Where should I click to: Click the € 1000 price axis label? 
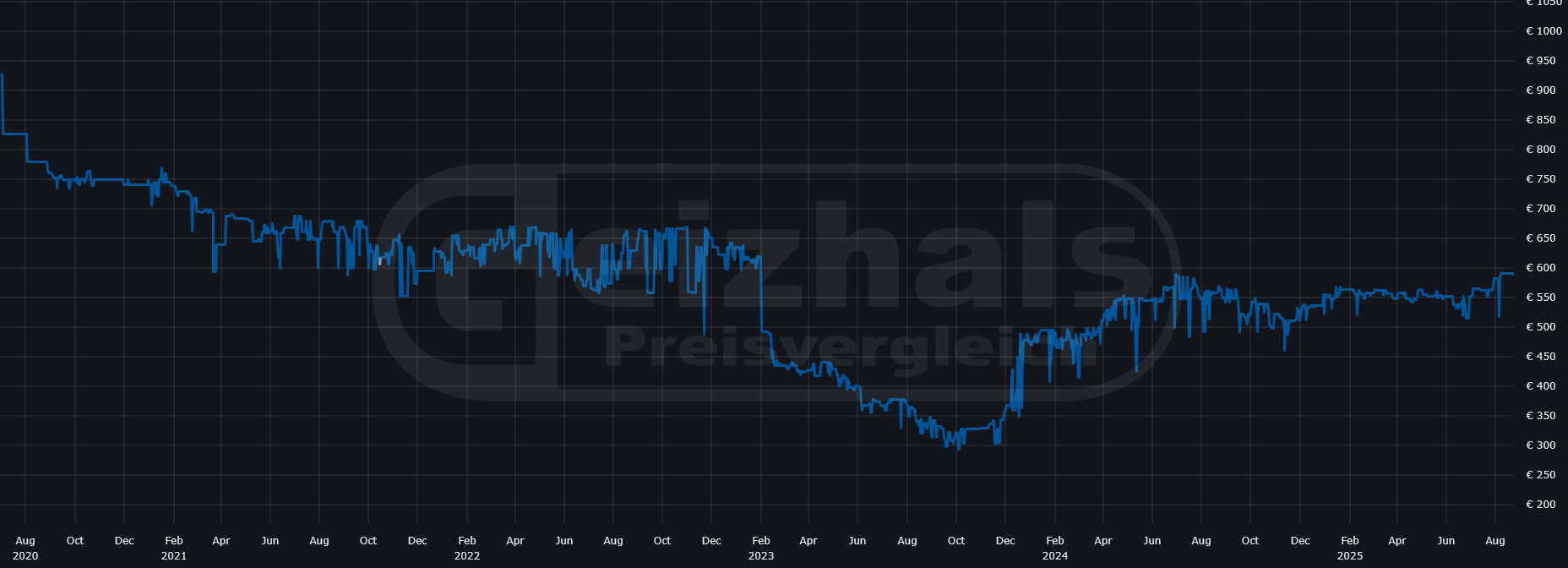(1543, 31)
